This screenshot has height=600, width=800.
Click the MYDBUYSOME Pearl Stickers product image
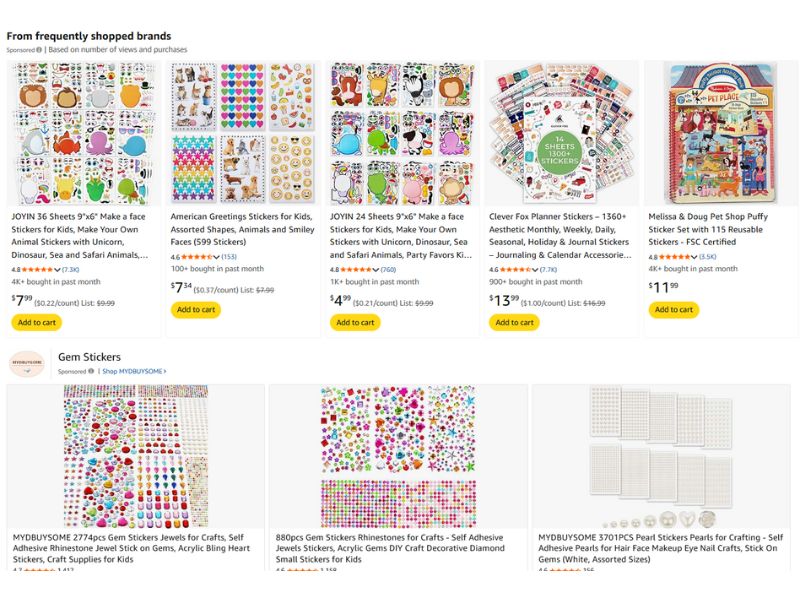coord(661,457)
